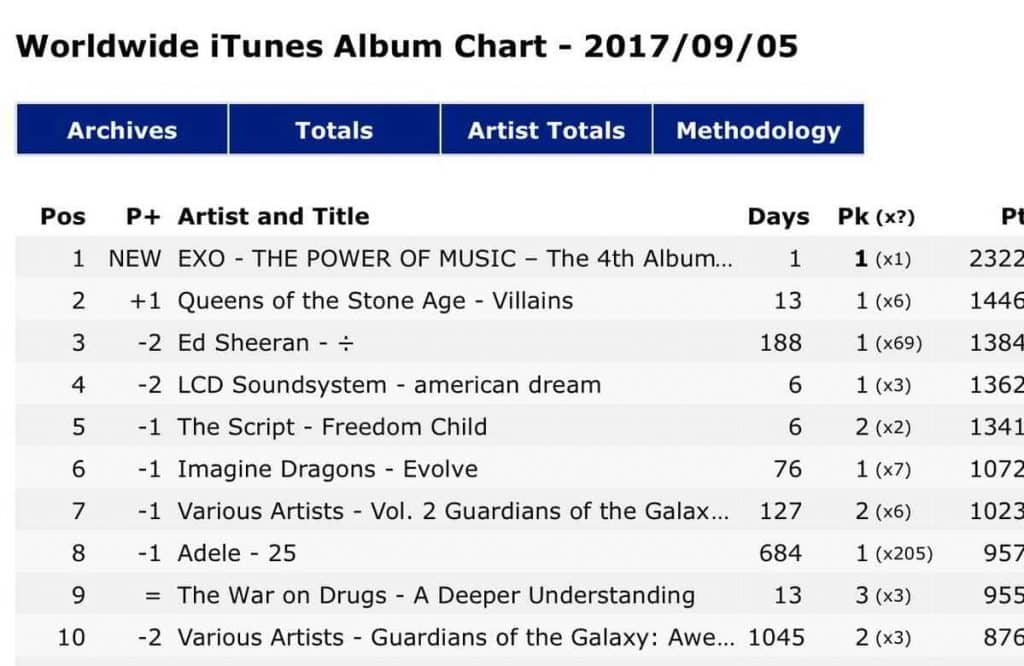
Task: Click the Ed Sheeran ÷ album row
Action: click(266, 343)
